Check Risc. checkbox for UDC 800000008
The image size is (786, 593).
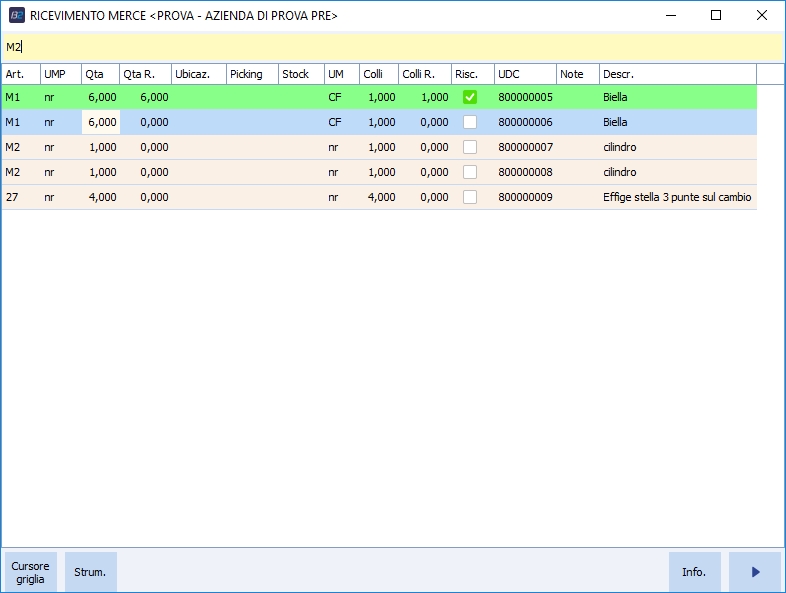(470, 172)
